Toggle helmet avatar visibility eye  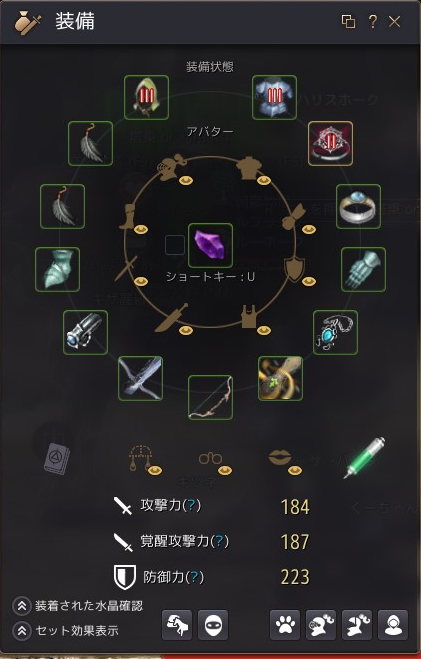[186, 181]
